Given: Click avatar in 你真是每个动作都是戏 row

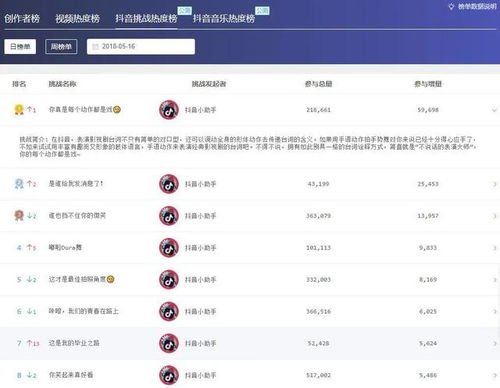Looking at the screenshot, I should 169,110.
